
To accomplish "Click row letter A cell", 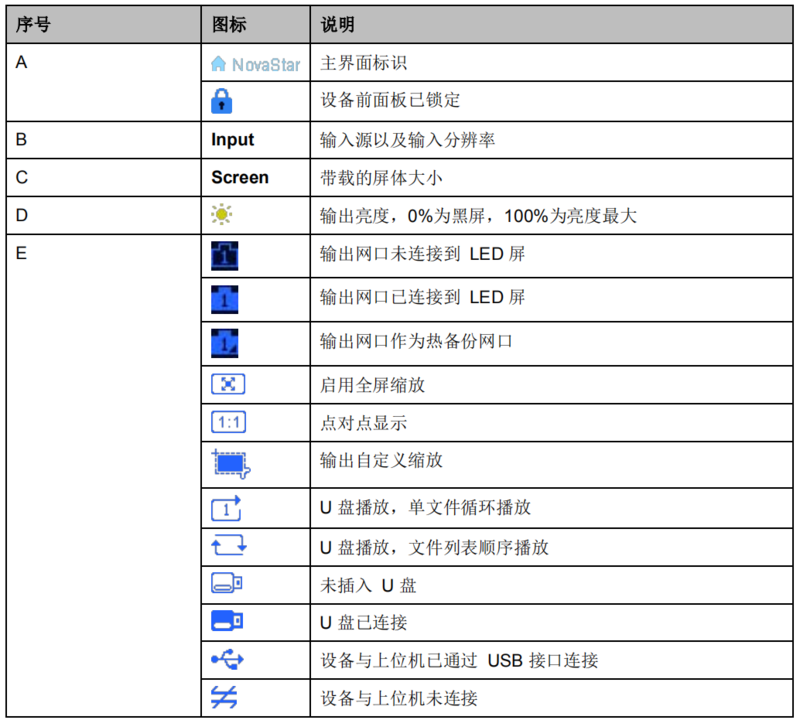I will 104,82.
